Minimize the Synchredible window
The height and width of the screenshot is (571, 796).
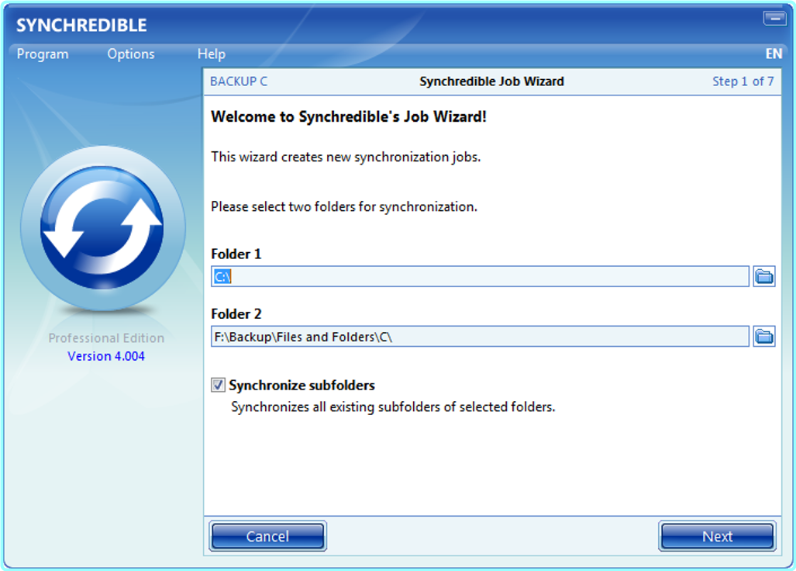point(775,19)
